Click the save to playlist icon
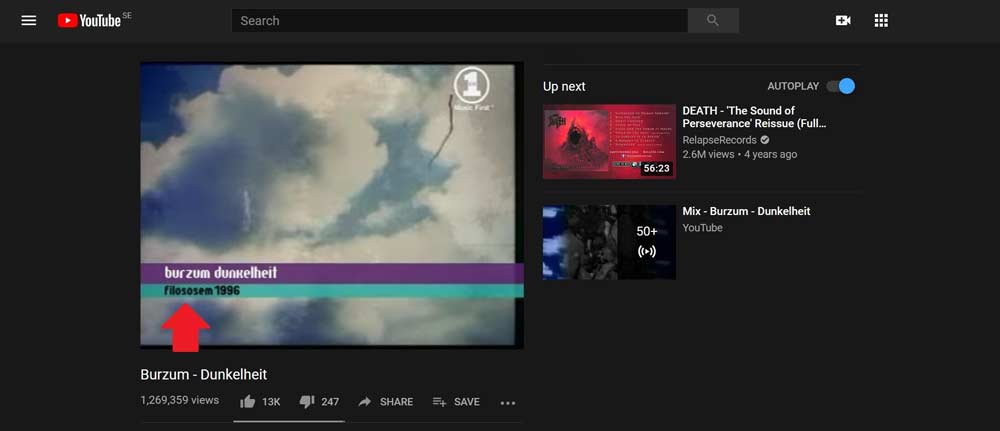 tap(439, 402)
